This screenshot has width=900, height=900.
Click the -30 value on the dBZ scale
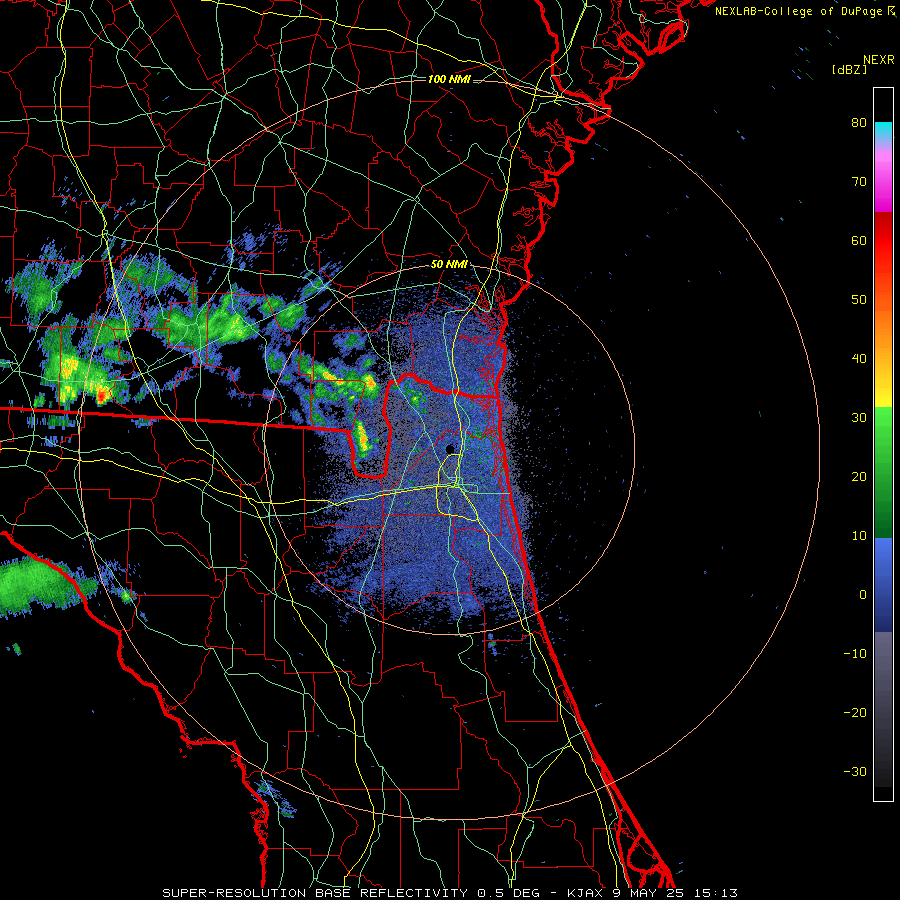point(855,771)
